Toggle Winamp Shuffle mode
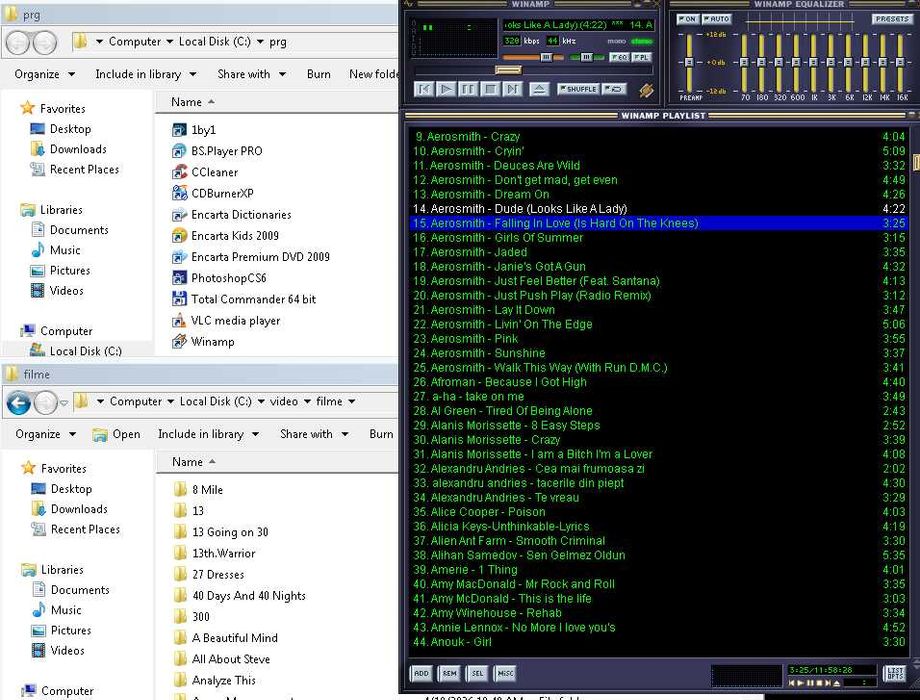Viewport: 920px width, 700px height. (x=578, y=89)
